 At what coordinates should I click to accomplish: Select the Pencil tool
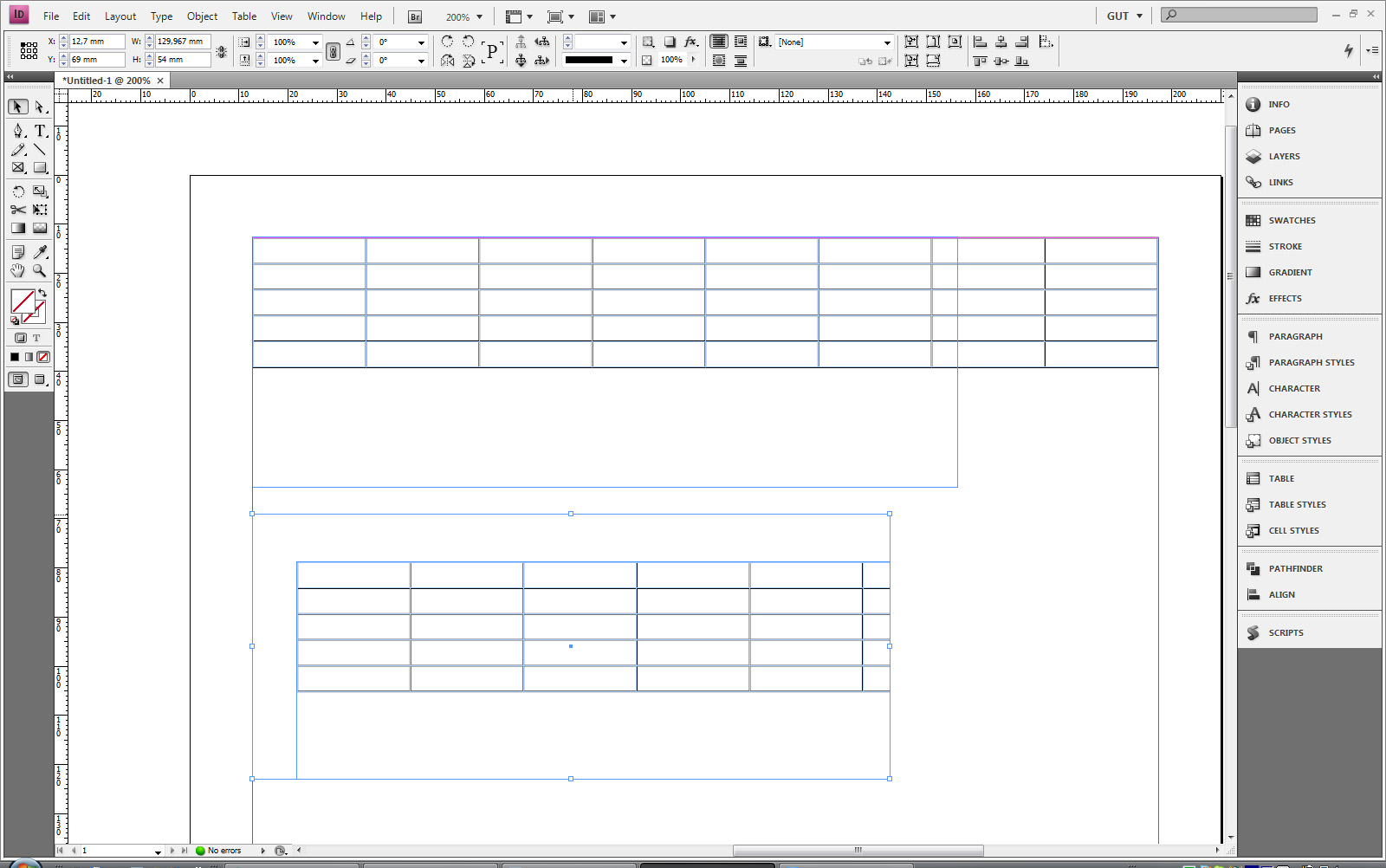point(18,150)
